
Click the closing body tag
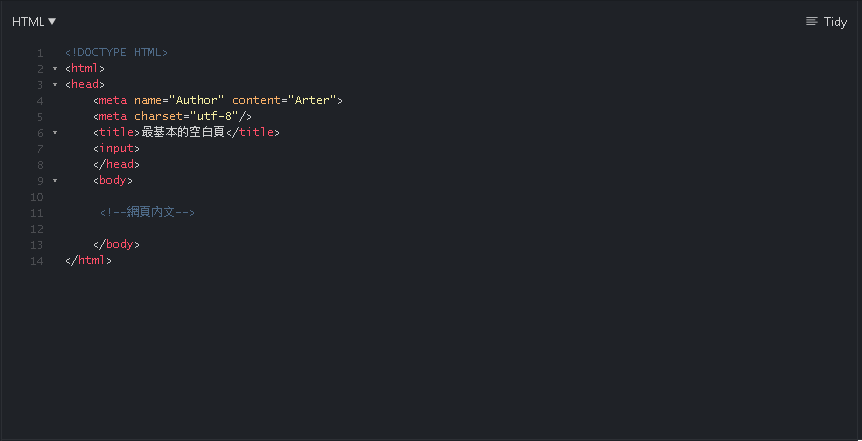pos(117,244)
